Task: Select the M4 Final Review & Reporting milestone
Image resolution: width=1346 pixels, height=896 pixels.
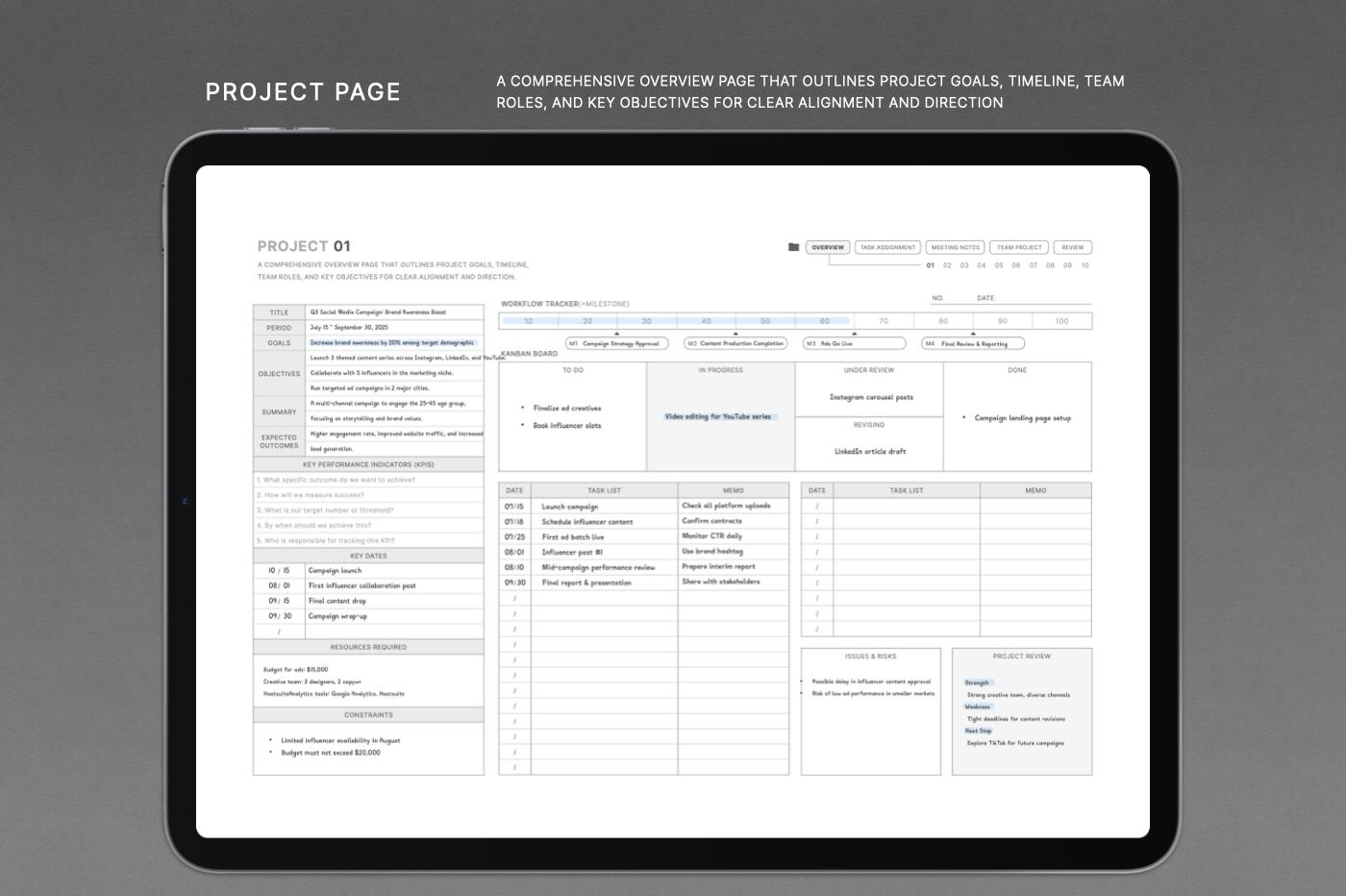Action: [x=973, y=343]
